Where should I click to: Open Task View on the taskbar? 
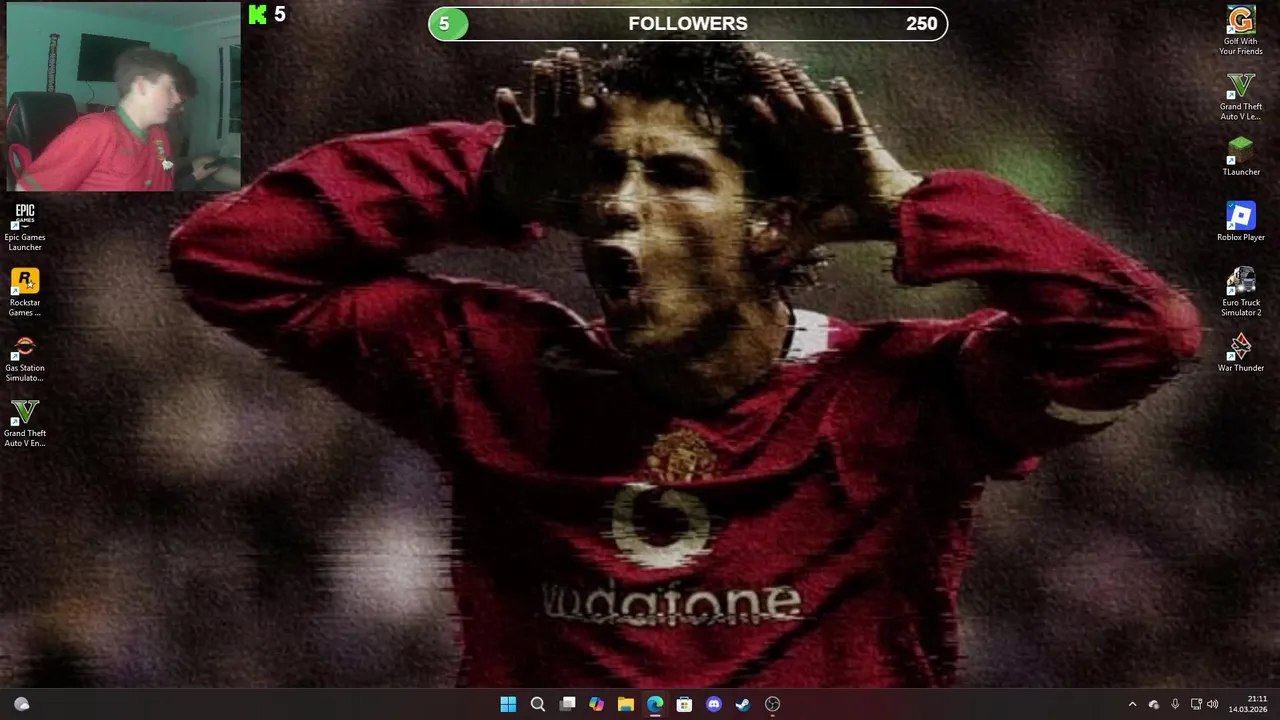pos(567,704)
